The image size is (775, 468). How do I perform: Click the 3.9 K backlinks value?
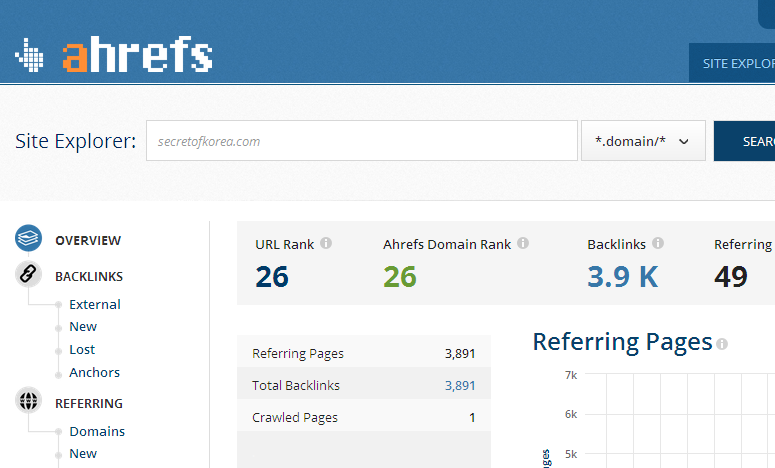coord(623,277)
